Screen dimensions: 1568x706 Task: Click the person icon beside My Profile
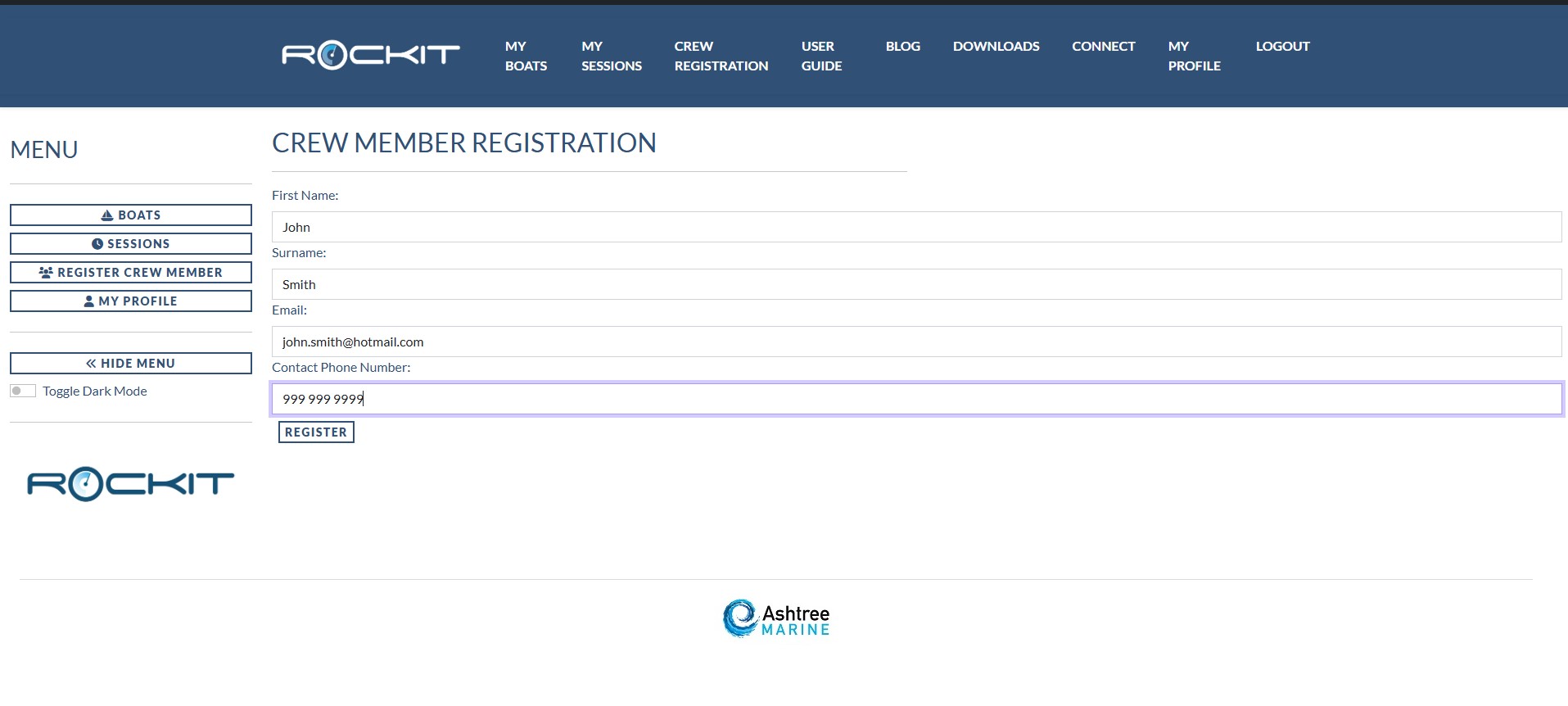pos(89,301)
